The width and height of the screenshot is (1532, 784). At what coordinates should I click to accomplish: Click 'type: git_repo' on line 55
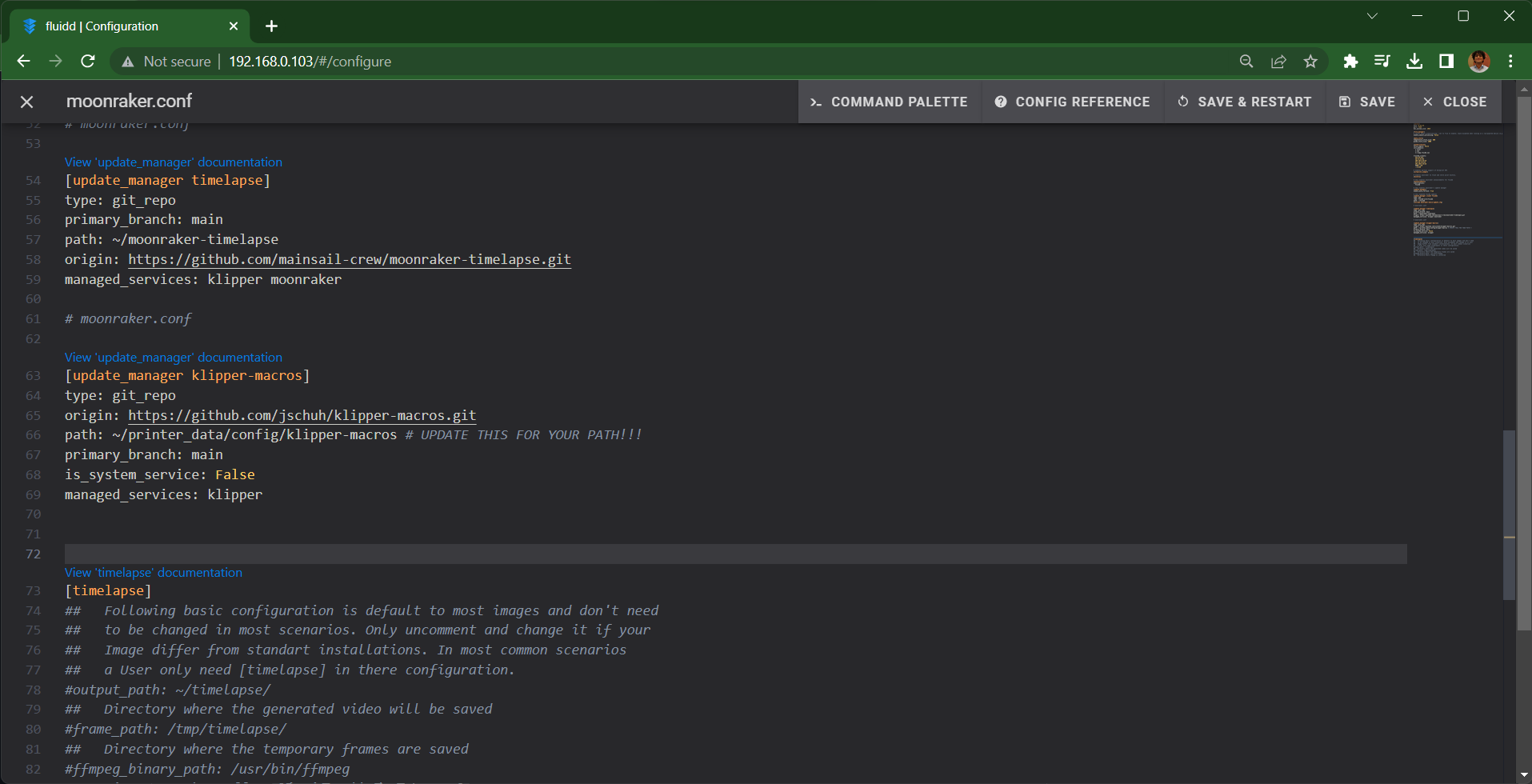pos(120,200)
